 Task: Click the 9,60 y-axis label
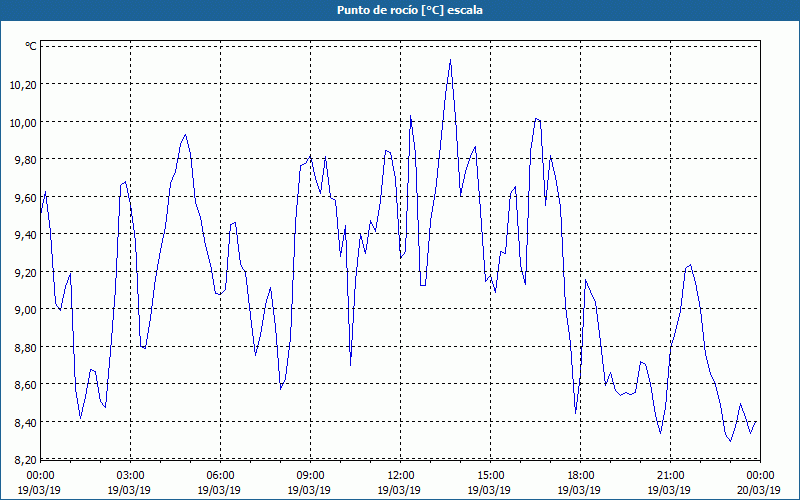[26, 197]
